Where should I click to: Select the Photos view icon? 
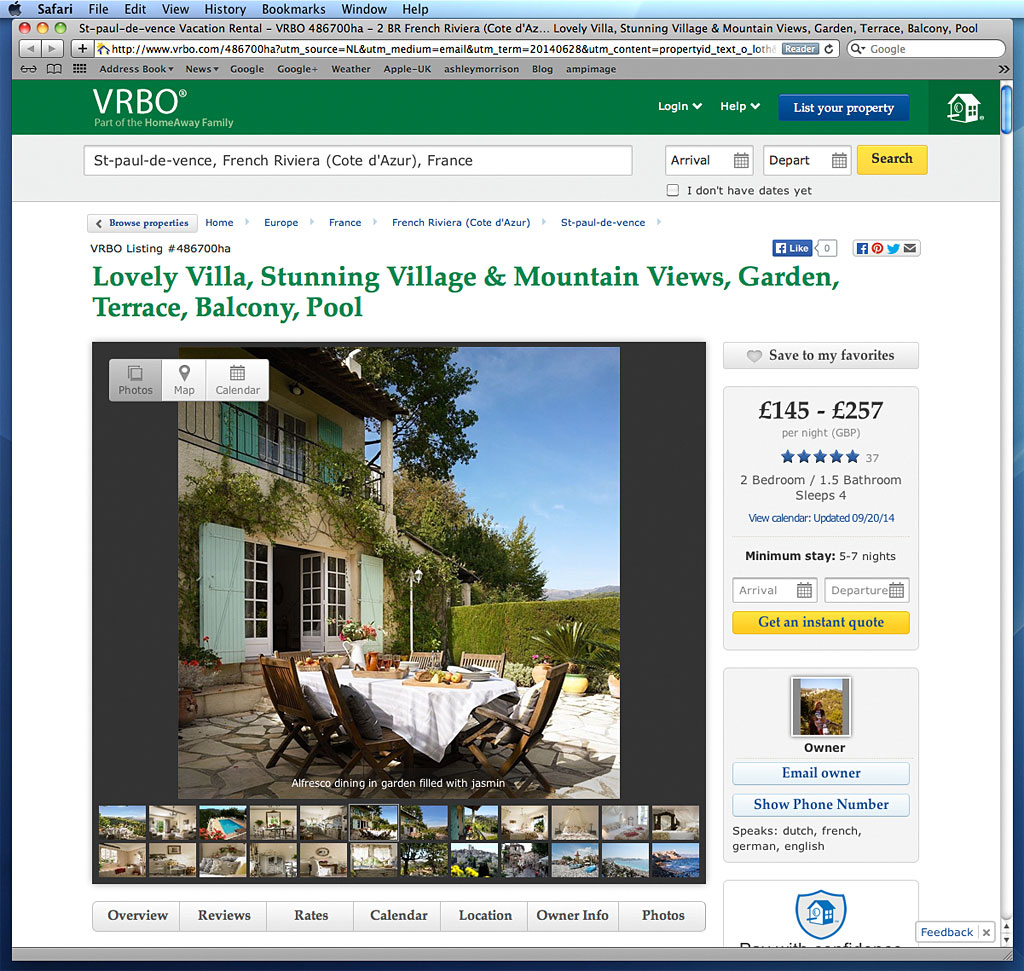pos(134,380)
